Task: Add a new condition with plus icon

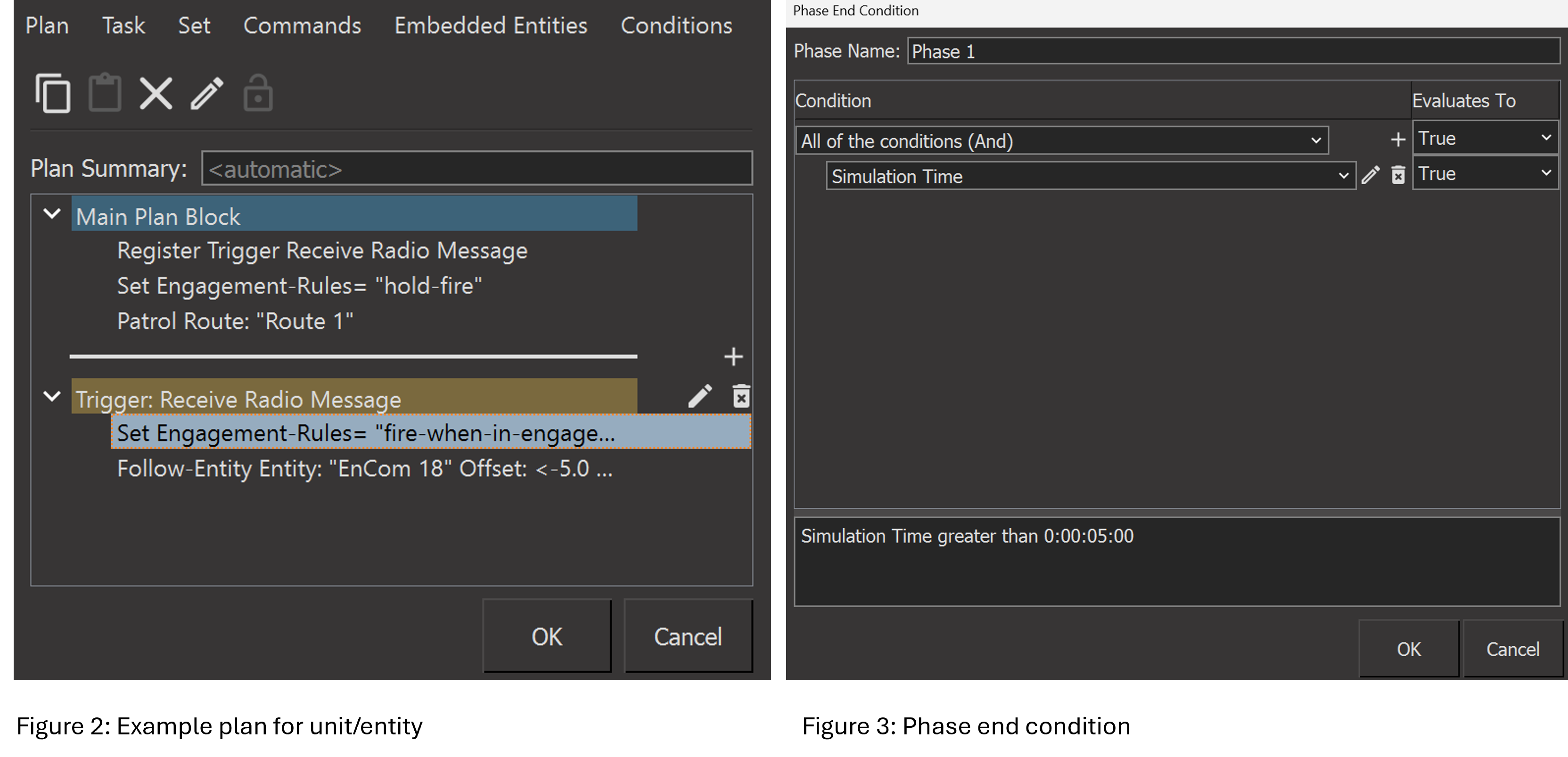Action: 1398,140
